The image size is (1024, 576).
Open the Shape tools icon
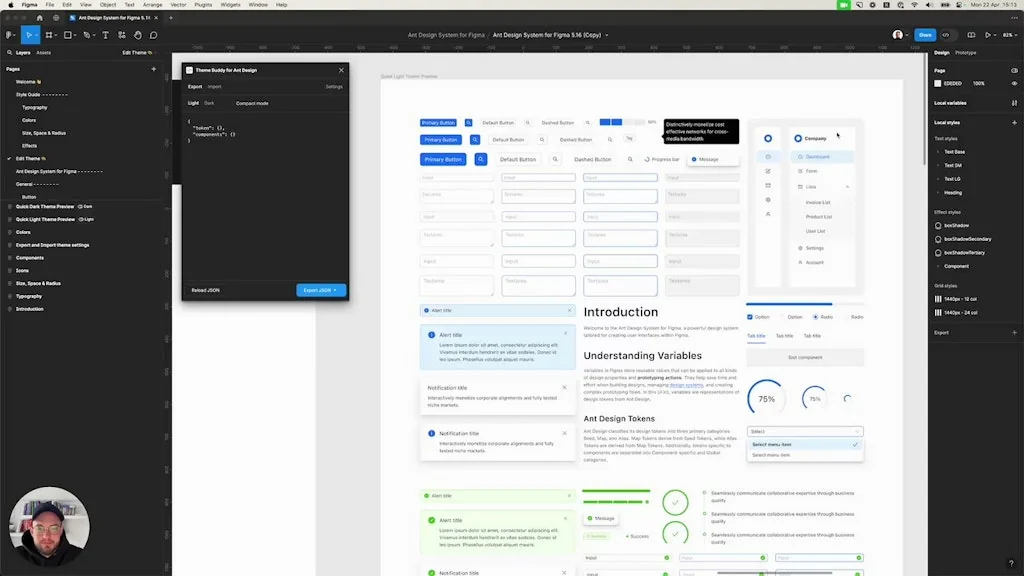coord(68,36)
